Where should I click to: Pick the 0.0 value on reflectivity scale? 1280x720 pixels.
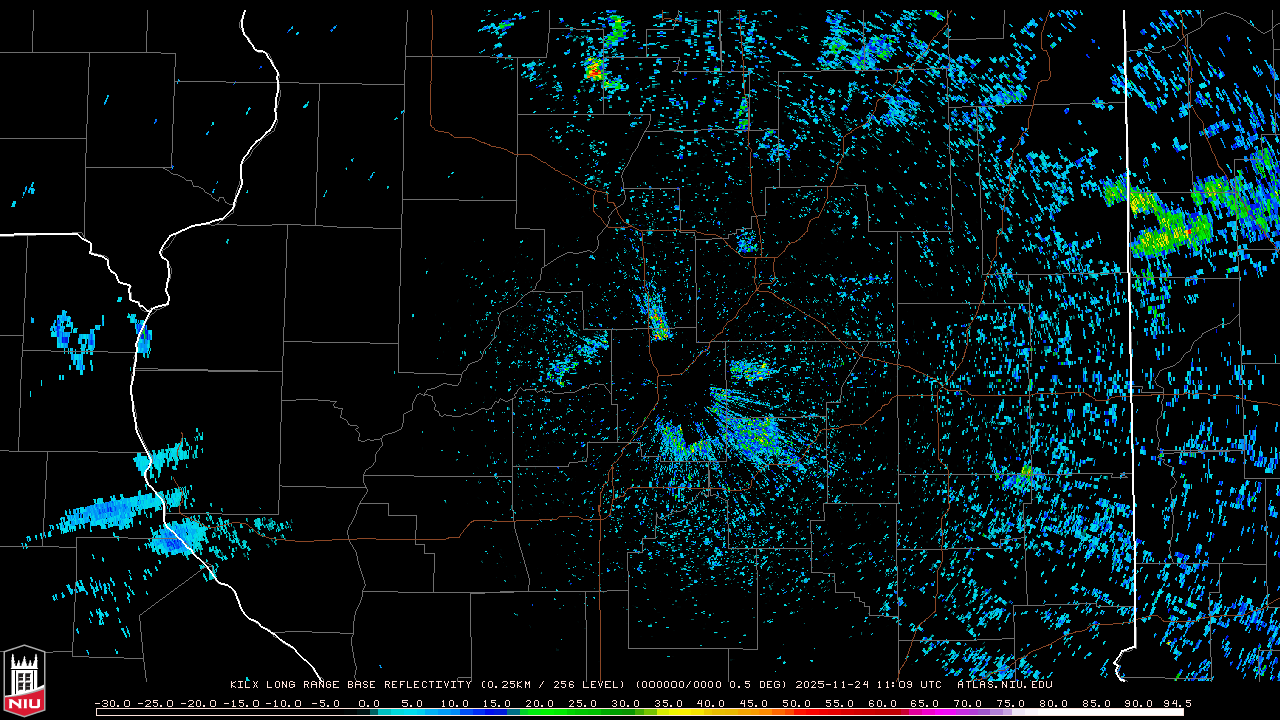(x=369, y=703)
